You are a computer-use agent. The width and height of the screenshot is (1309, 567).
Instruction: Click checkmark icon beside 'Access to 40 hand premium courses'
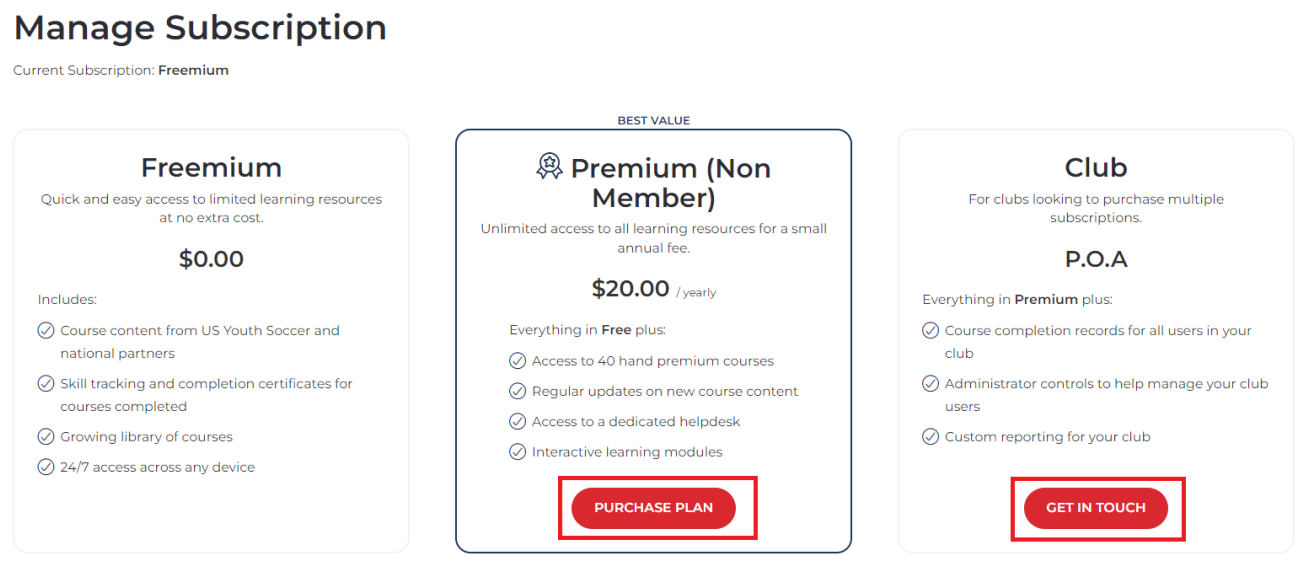517,361
